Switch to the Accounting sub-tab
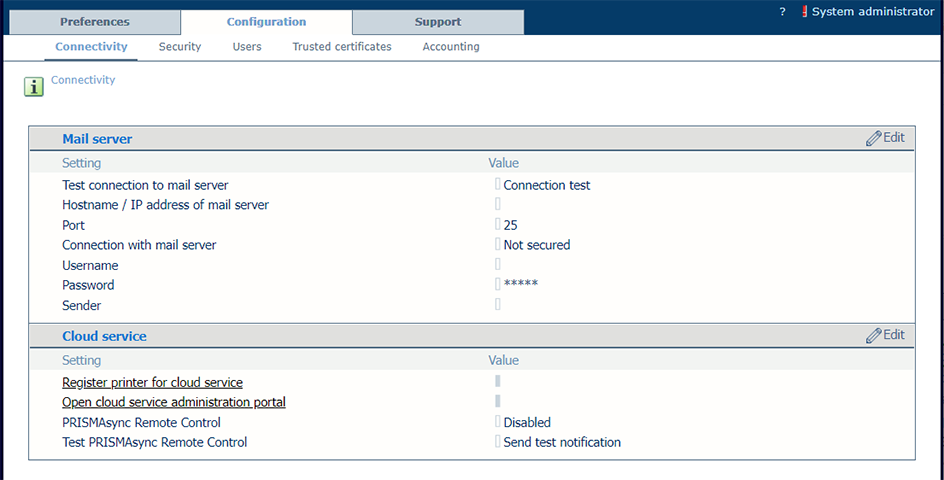This screenshot has height=480, width=944. (451, 46)
